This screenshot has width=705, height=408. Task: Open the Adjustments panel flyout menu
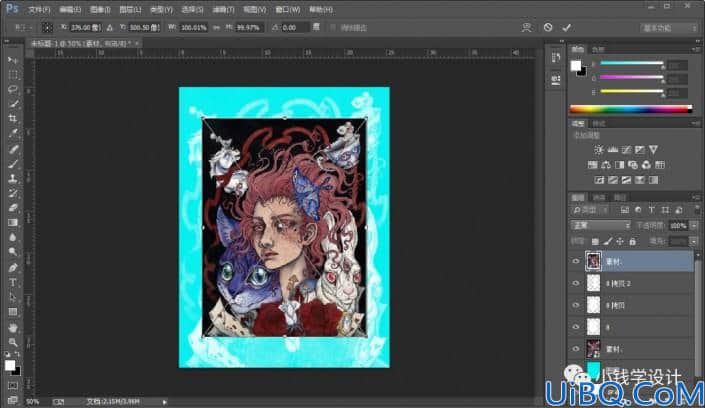(696, 123)
